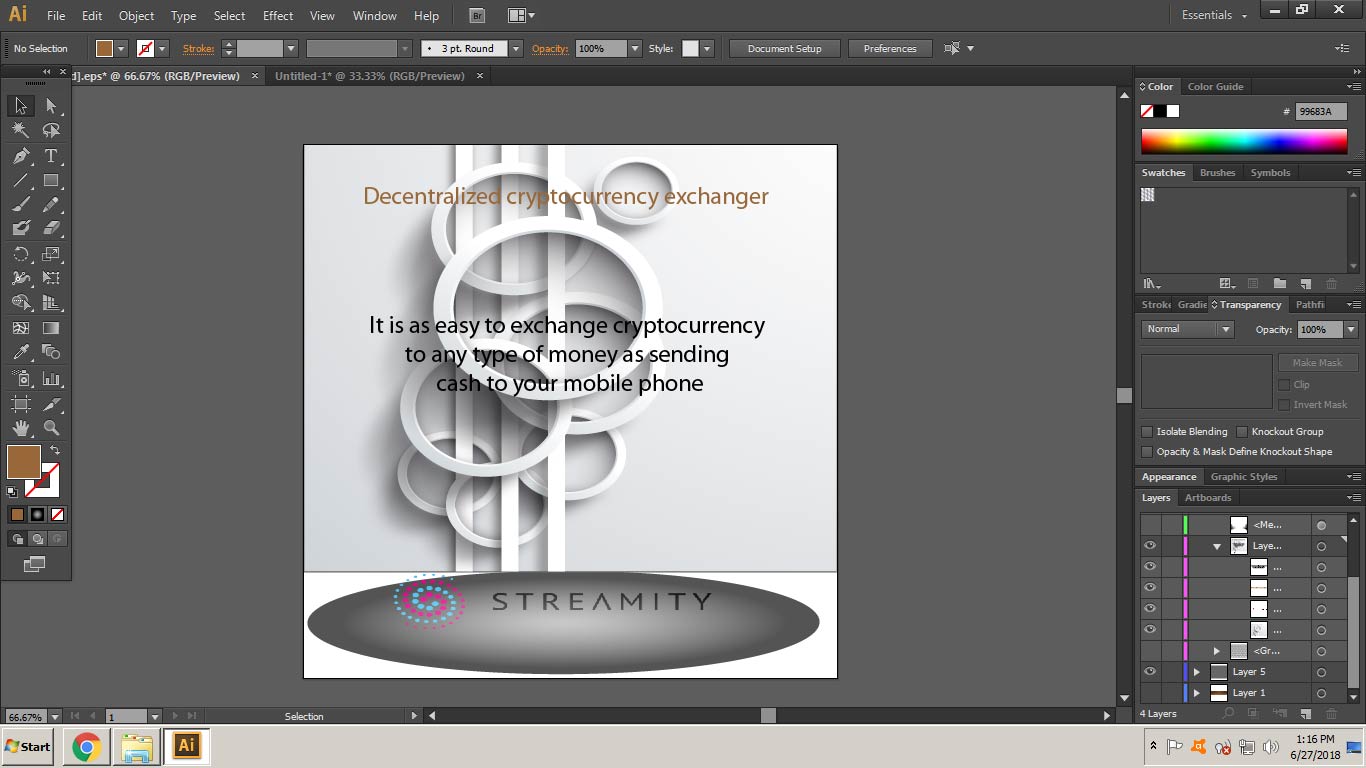The image size is (1366, 768).
Task: Switch to the Hand tool
Action: (x=20, y=428)
